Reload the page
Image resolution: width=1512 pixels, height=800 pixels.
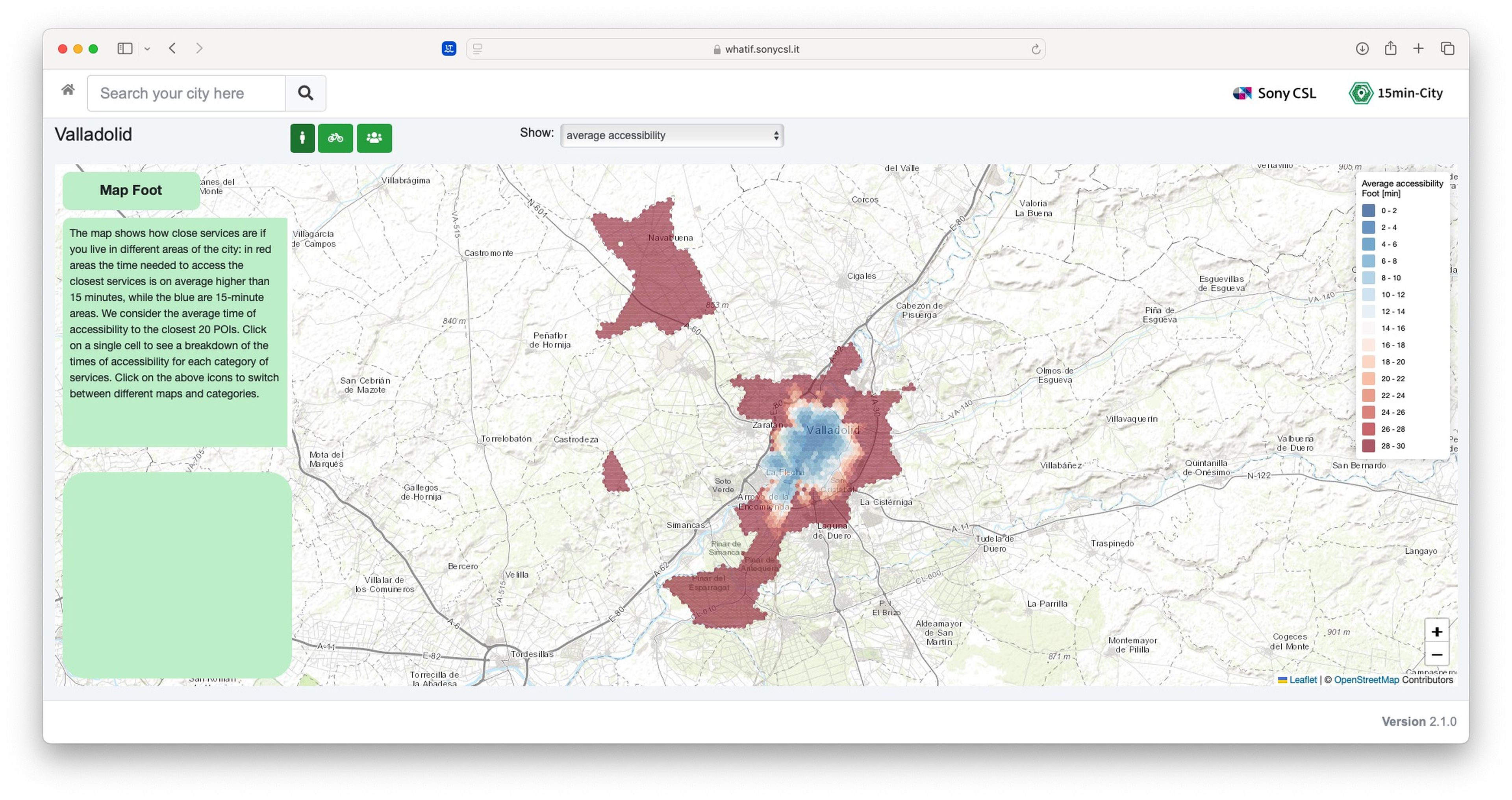click(1036, 49)
